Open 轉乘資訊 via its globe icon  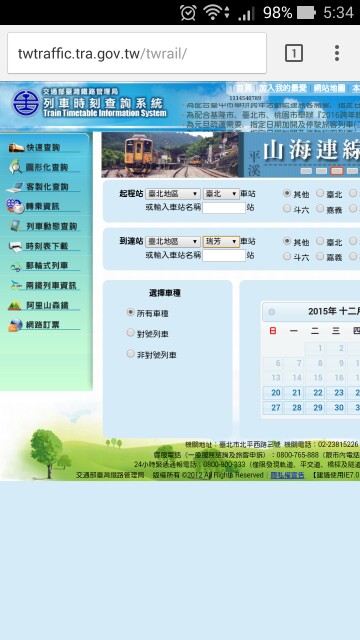(15, 206)
